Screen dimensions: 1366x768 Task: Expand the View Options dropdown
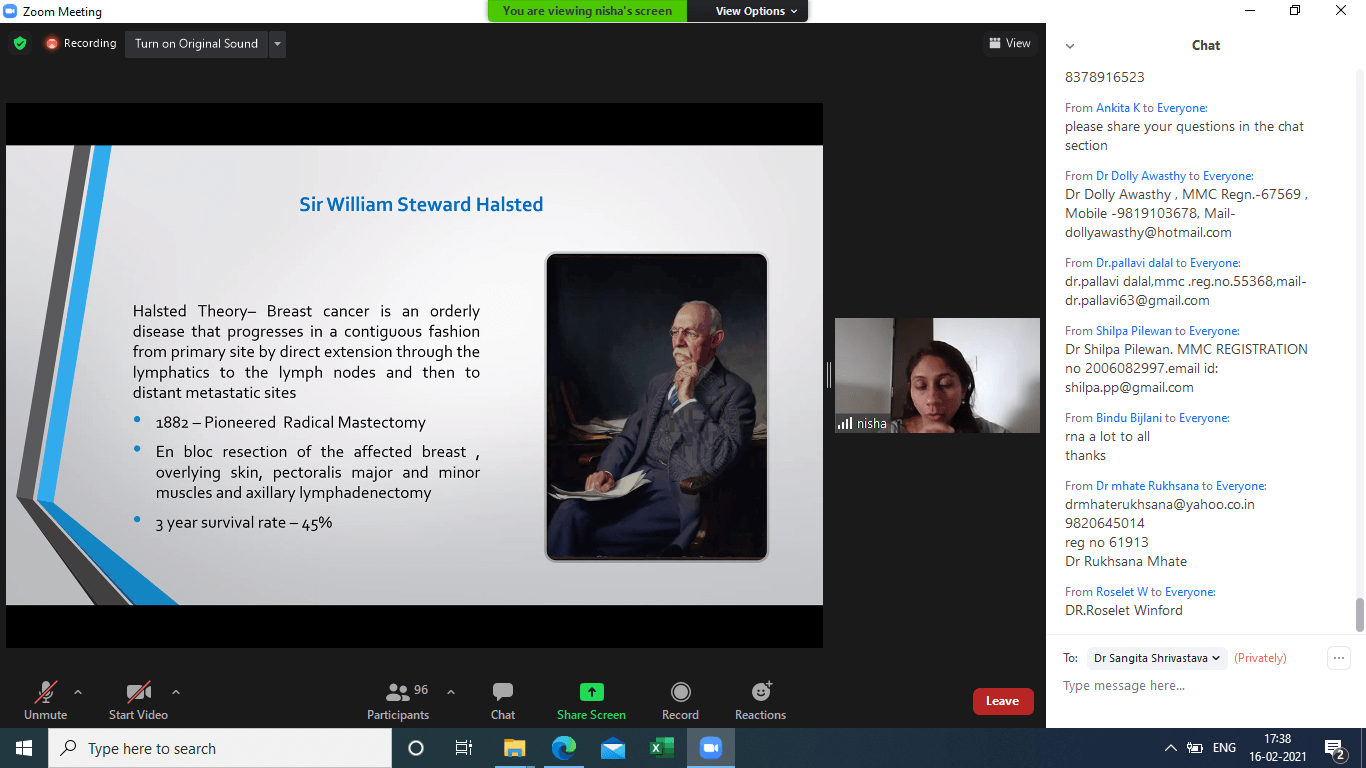pyautogui.click(x=756, y=11)
